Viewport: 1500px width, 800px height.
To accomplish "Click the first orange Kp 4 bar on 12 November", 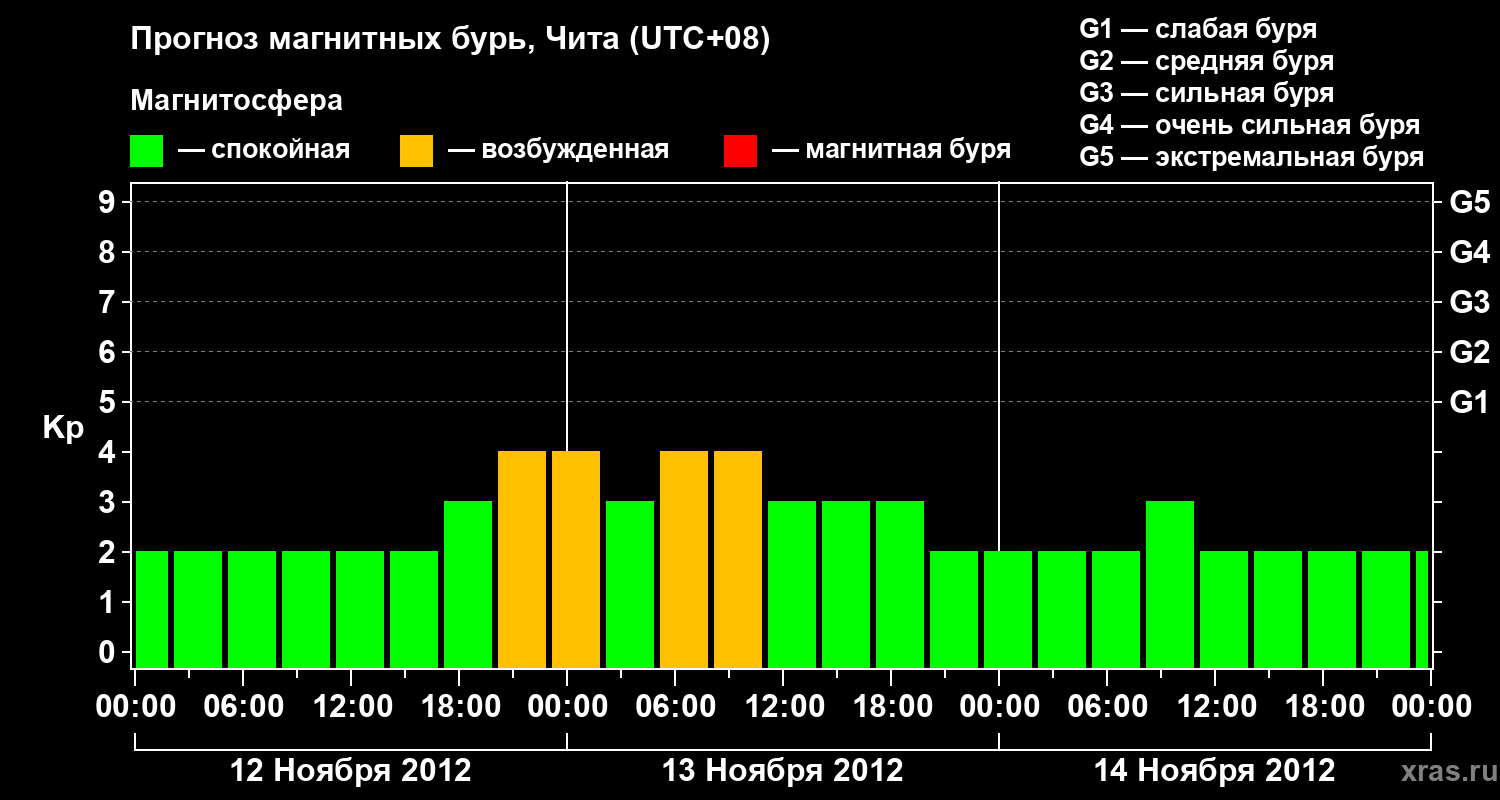I will [522, 559].
